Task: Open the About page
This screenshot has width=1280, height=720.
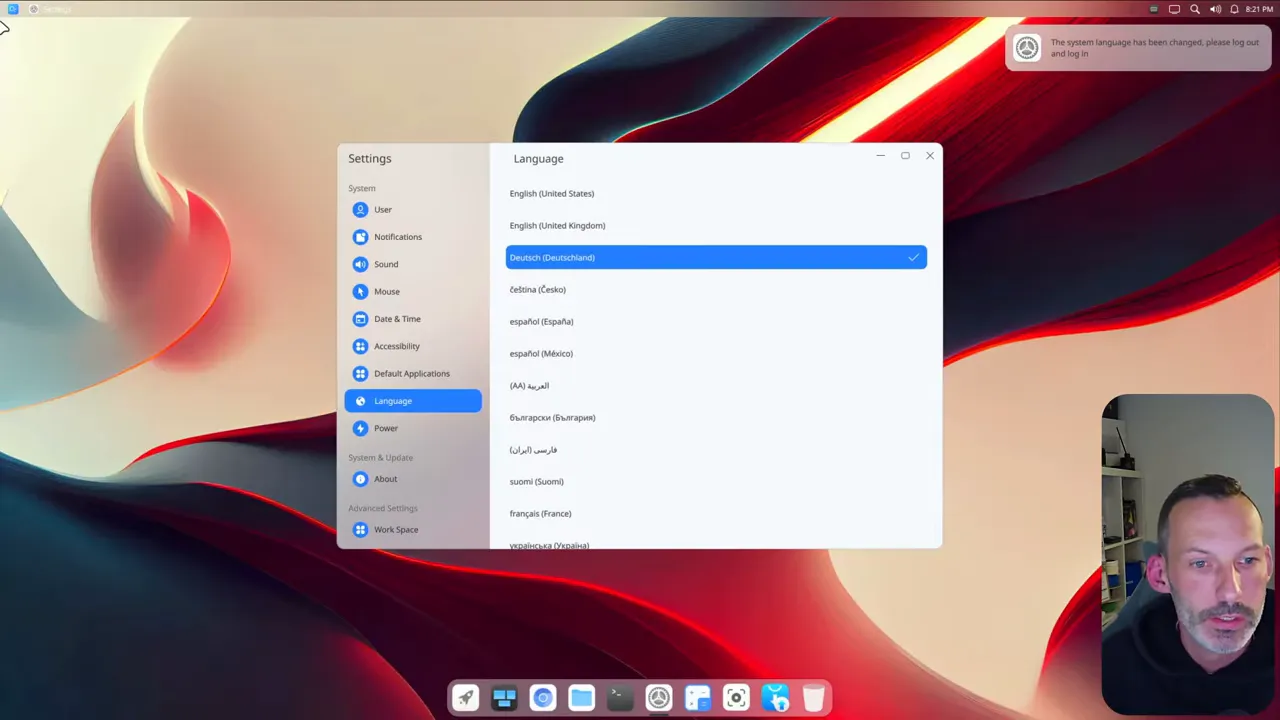Action: [385, 479]
